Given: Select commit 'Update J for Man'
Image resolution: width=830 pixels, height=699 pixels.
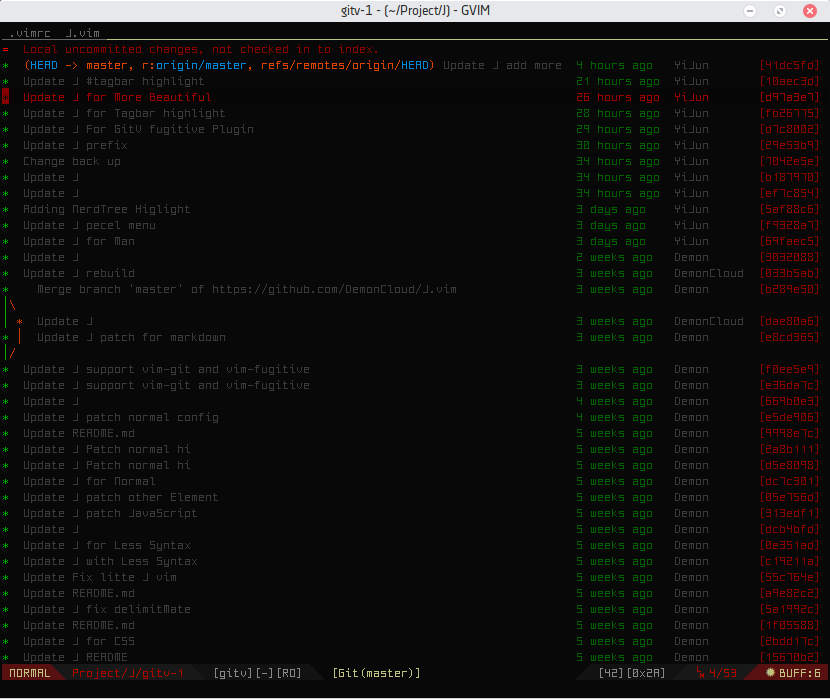Looking at the screenshot, I should coord(78,241).
